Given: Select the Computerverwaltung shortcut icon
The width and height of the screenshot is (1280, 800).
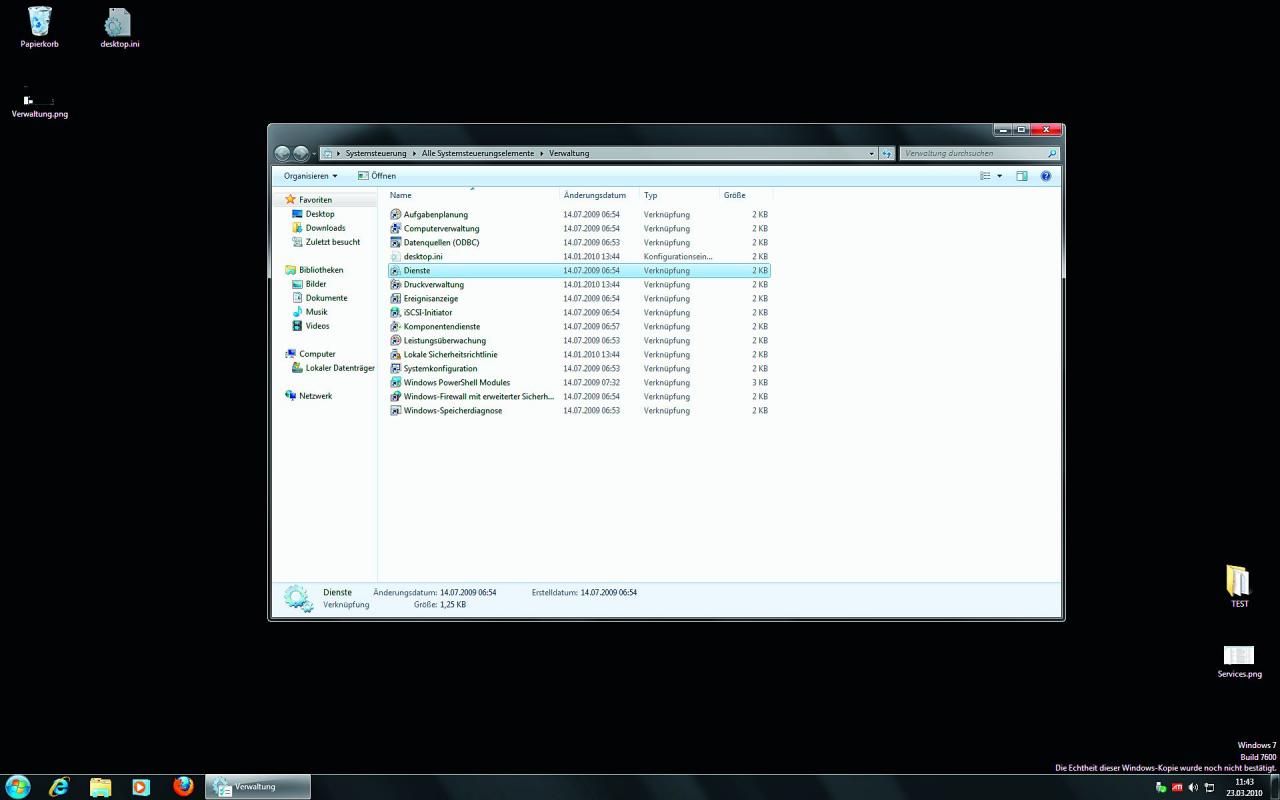Looking at the screenshot, I should 395,228.
